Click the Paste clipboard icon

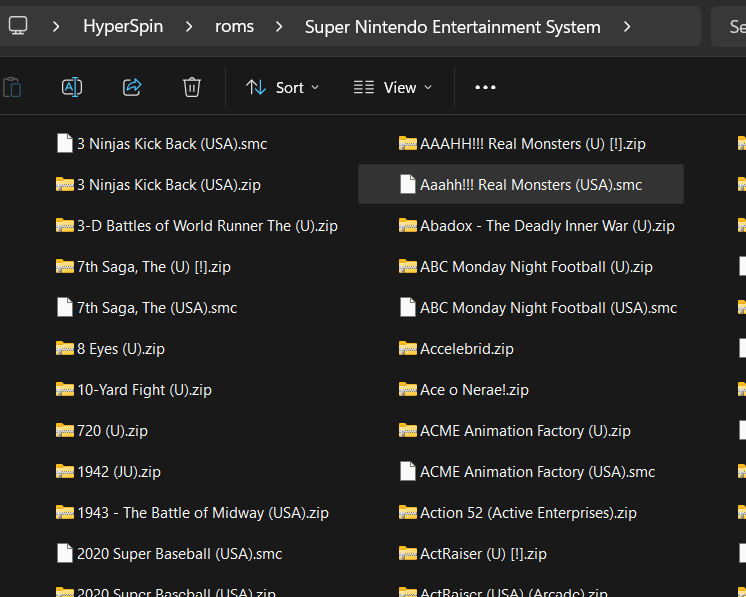click(x=12, y=88)
